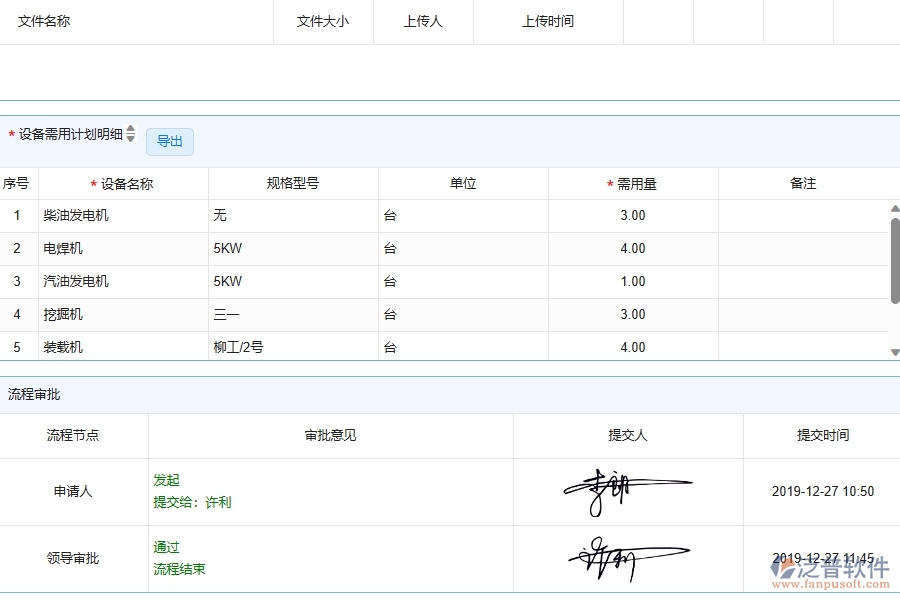Click the 通过 approval link

coord(167,547)
